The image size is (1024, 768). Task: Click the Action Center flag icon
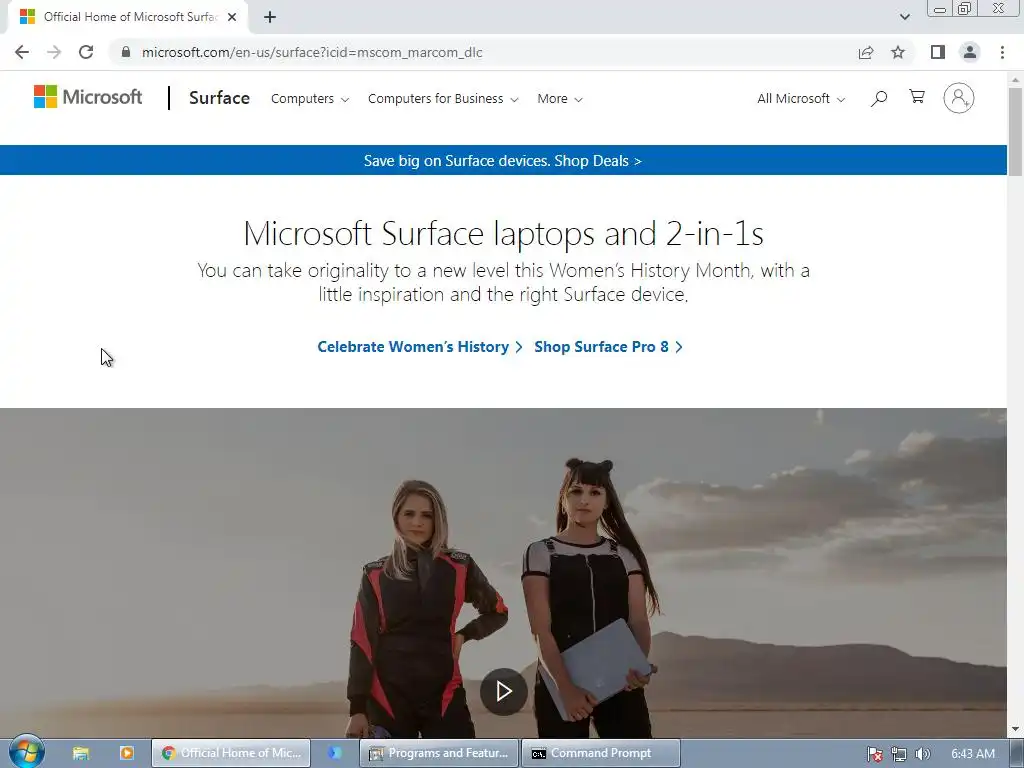tap(875, 754)
